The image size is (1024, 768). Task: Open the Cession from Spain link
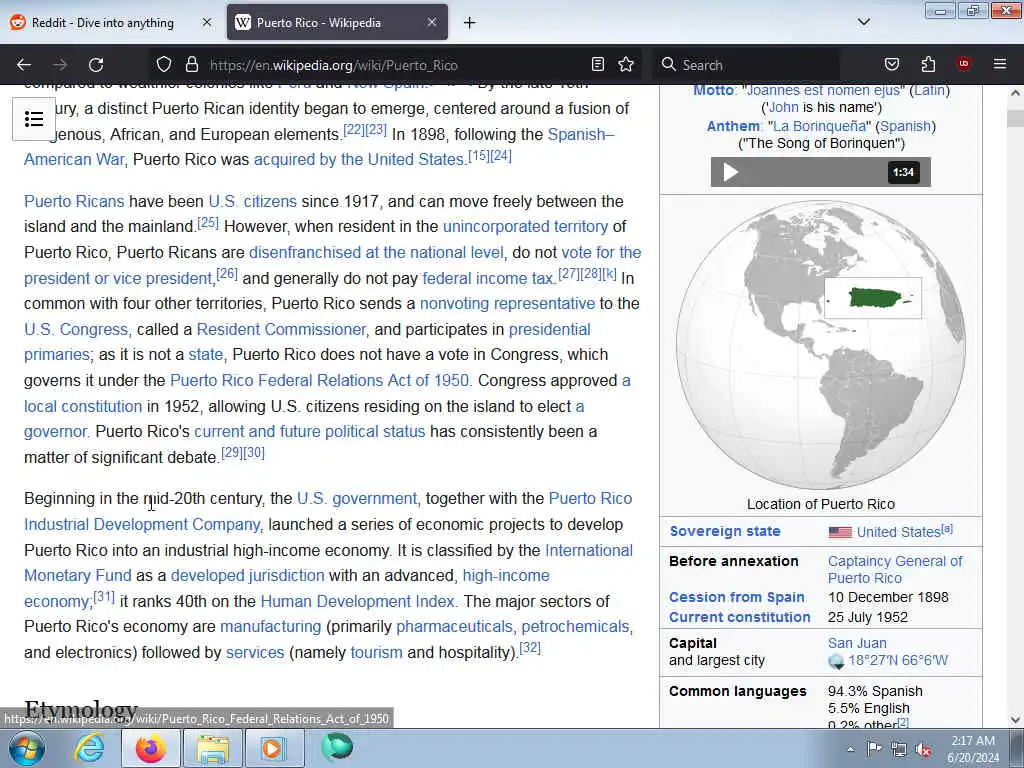pyautogui.click(x=737, y=598)
